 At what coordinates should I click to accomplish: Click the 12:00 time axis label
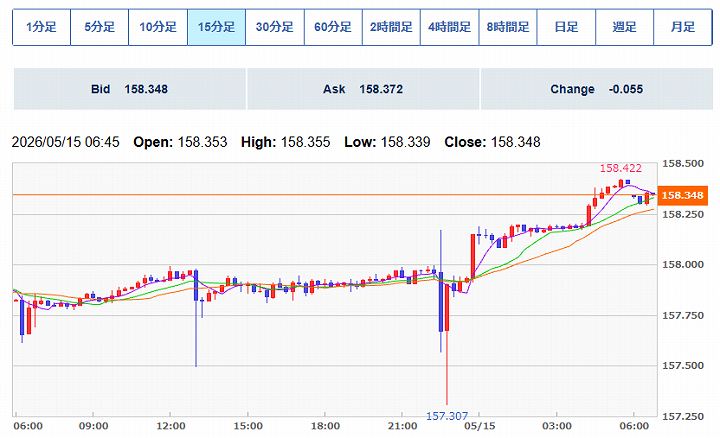pyautogui.click(x=170, y=426)
